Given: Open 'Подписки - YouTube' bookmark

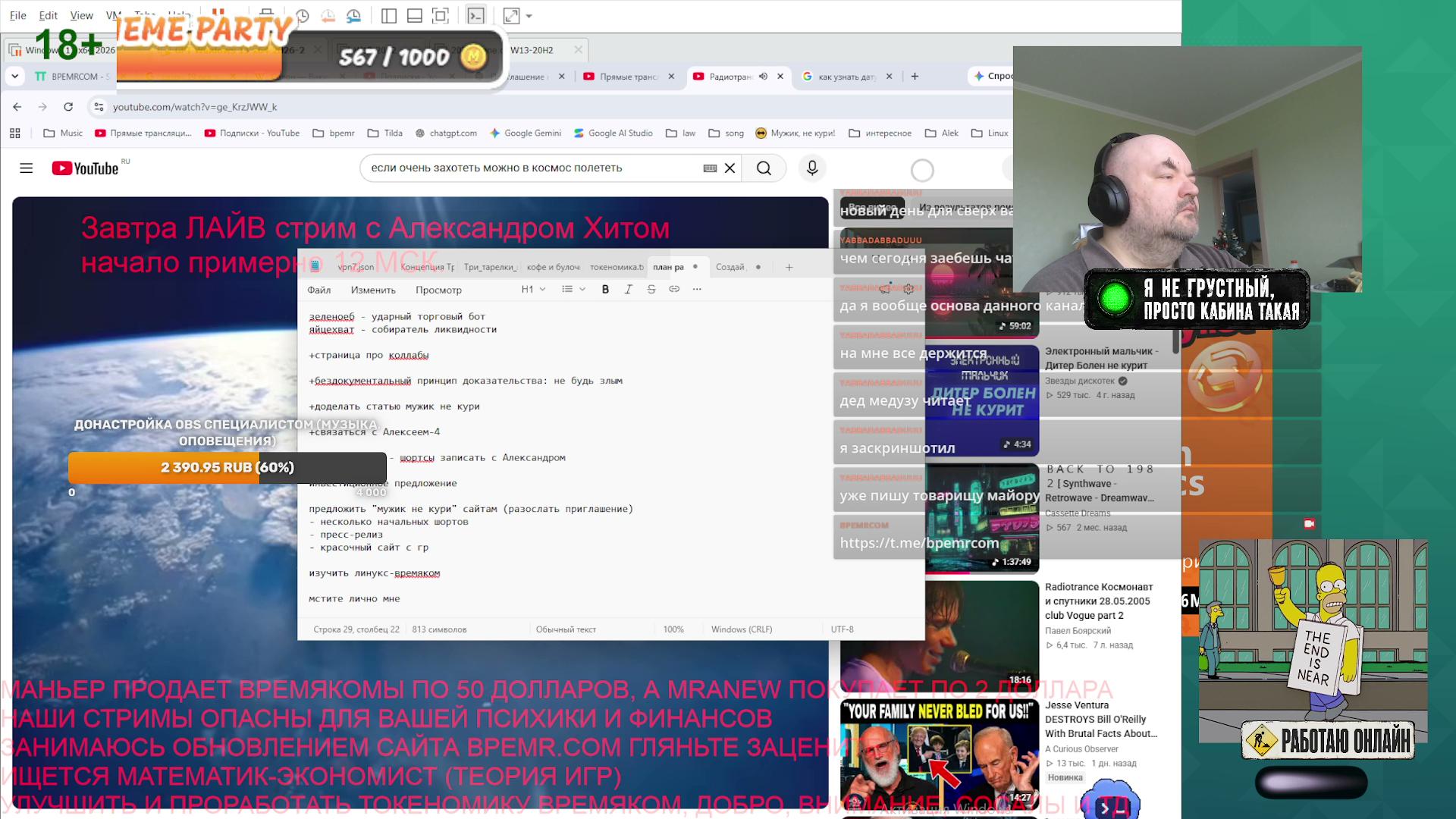Looking at the screenshot, I should [253, 133].
